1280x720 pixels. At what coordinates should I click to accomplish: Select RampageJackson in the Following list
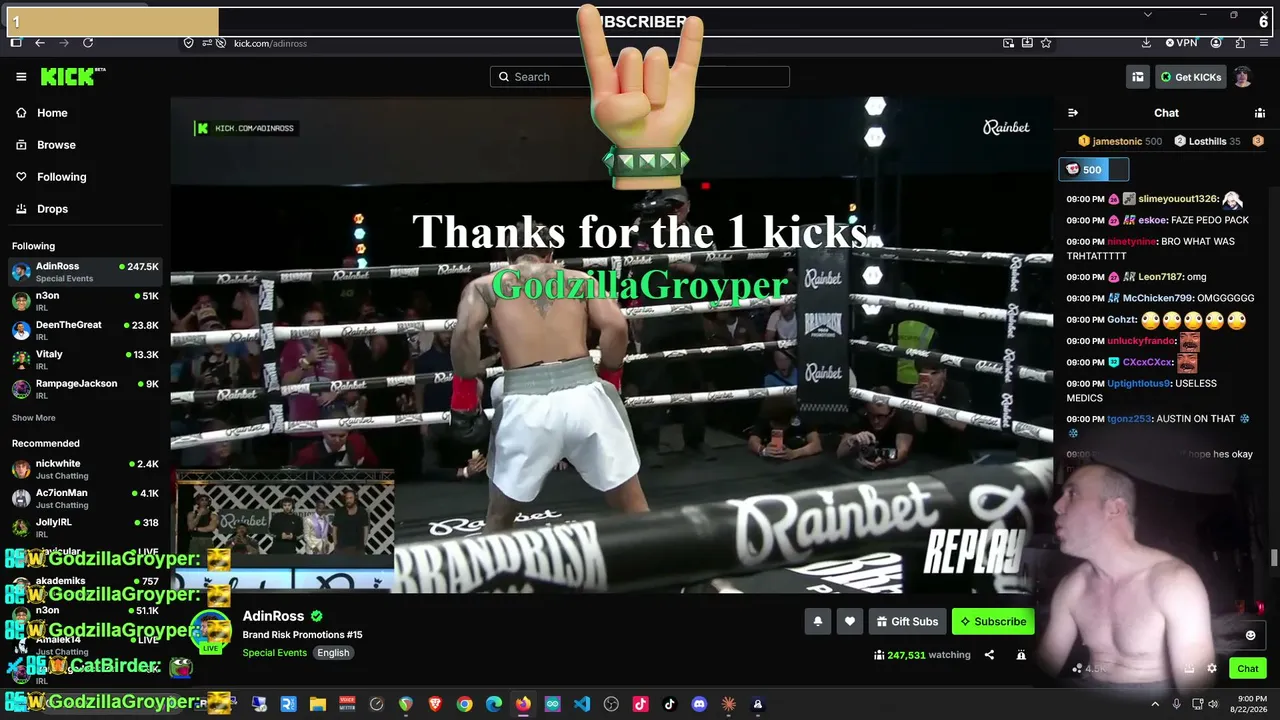(85, 388)
